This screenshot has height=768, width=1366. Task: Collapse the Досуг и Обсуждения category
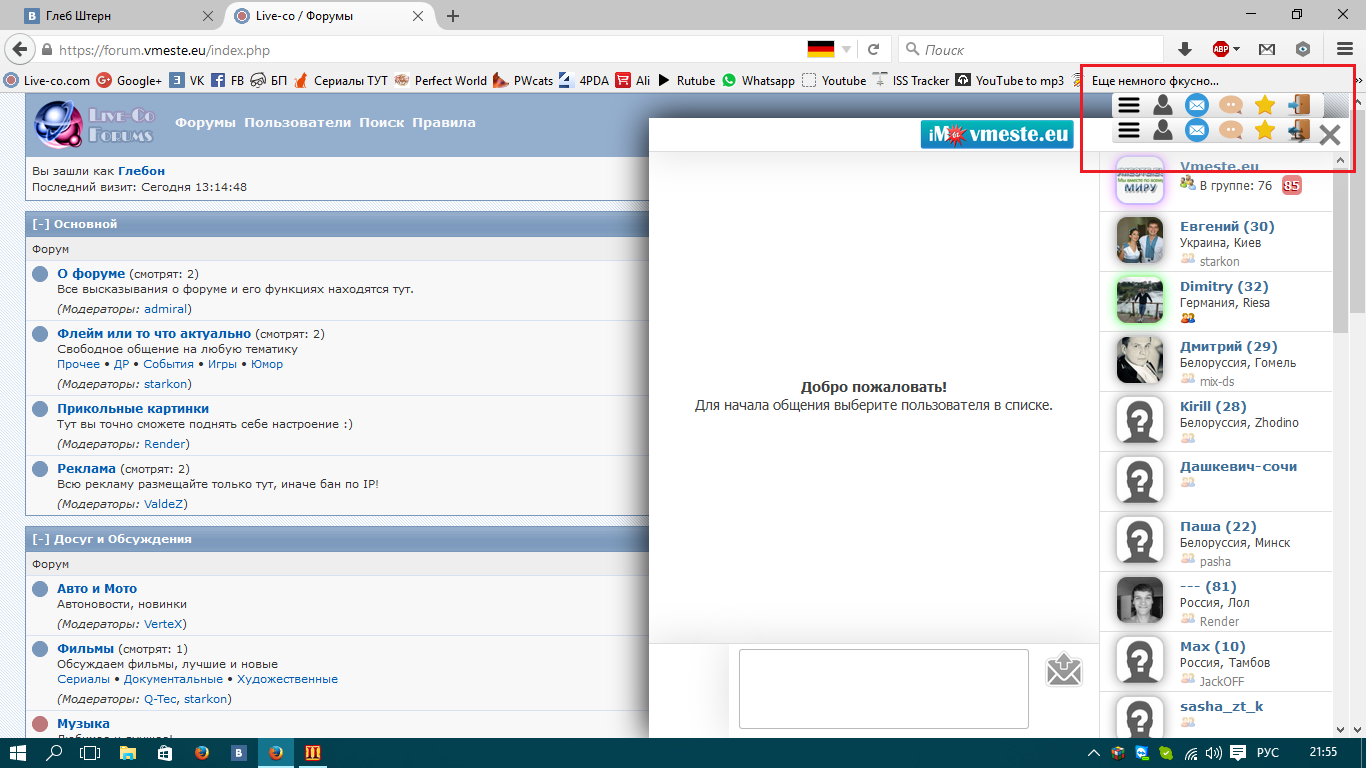point(41,539)
